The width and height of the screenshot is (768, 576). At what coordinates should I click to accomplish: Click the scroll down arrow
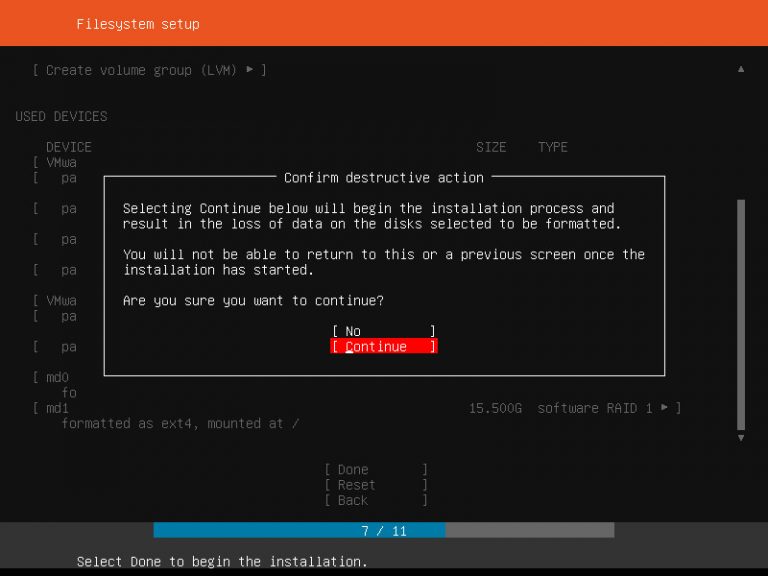741,438
